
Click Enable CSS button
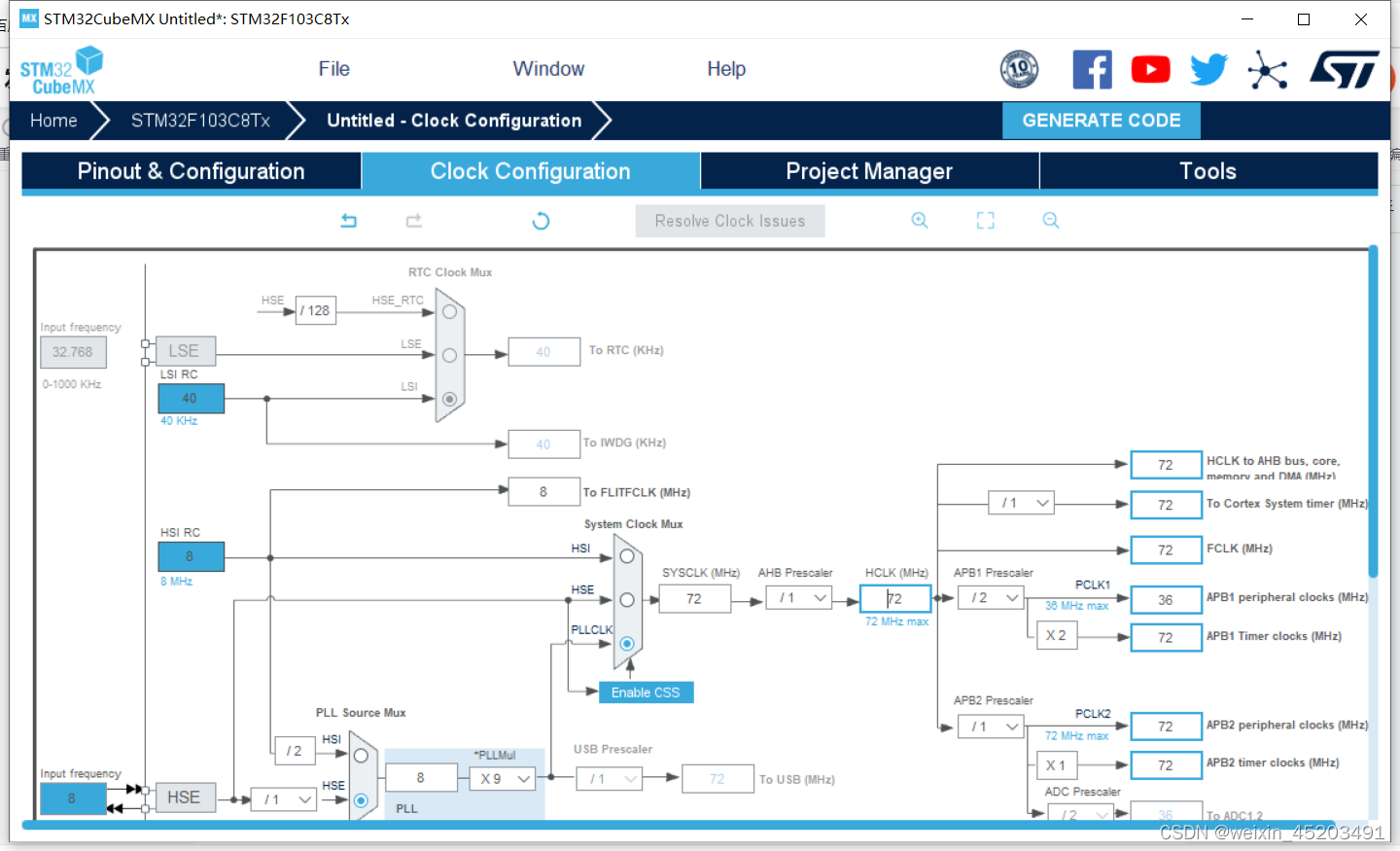coord(646,692)
